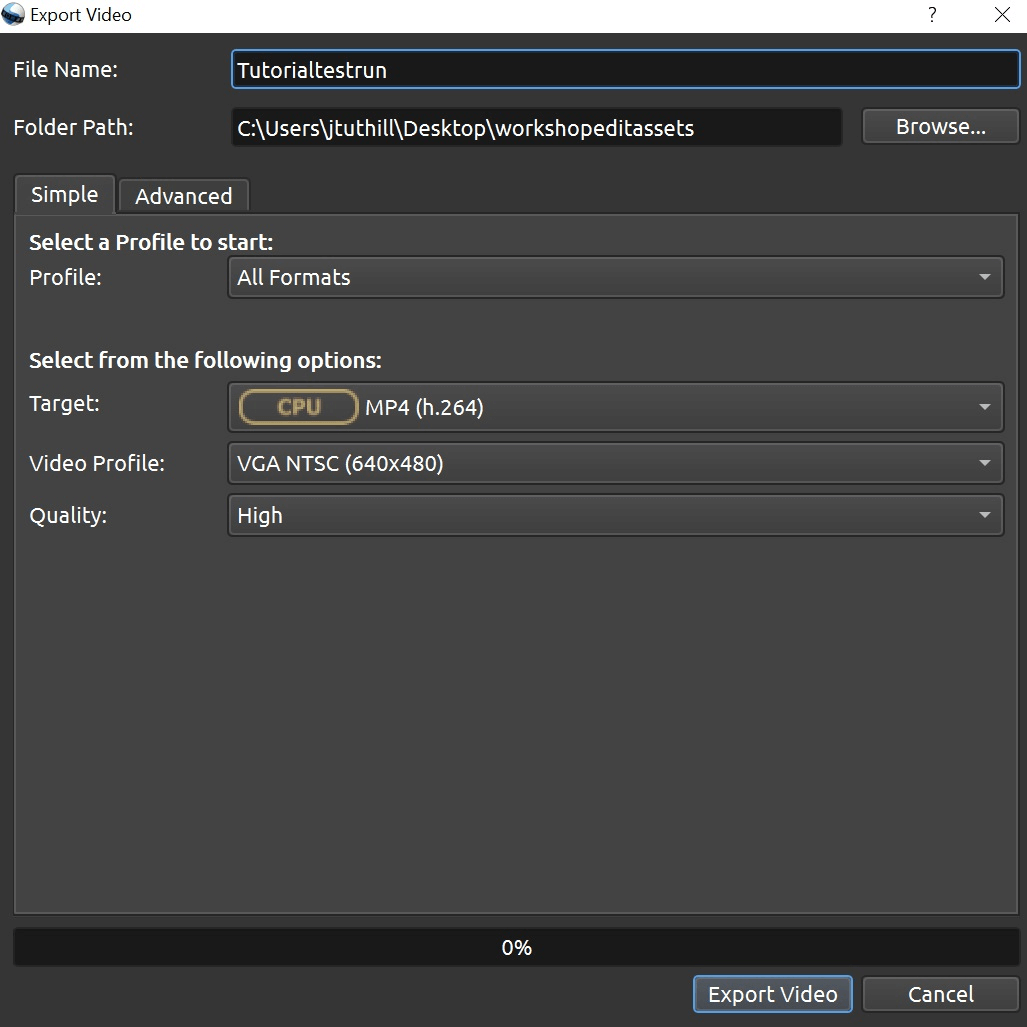Click the OpenShot logo in title bar
This screenshot has height=1027, width=1027.
[x=14, y=15]
